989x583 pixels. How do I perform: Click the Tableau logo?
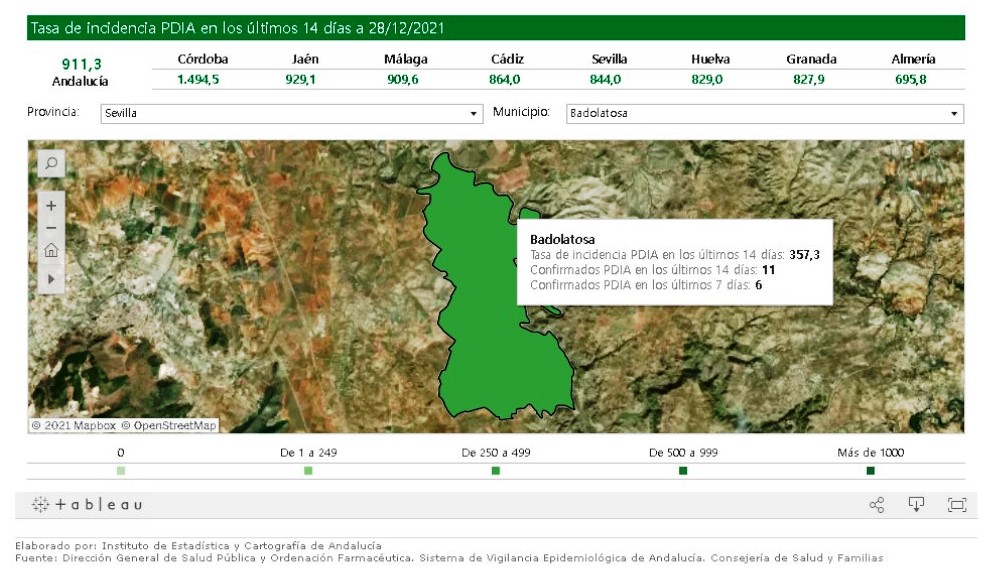[87, 505]
